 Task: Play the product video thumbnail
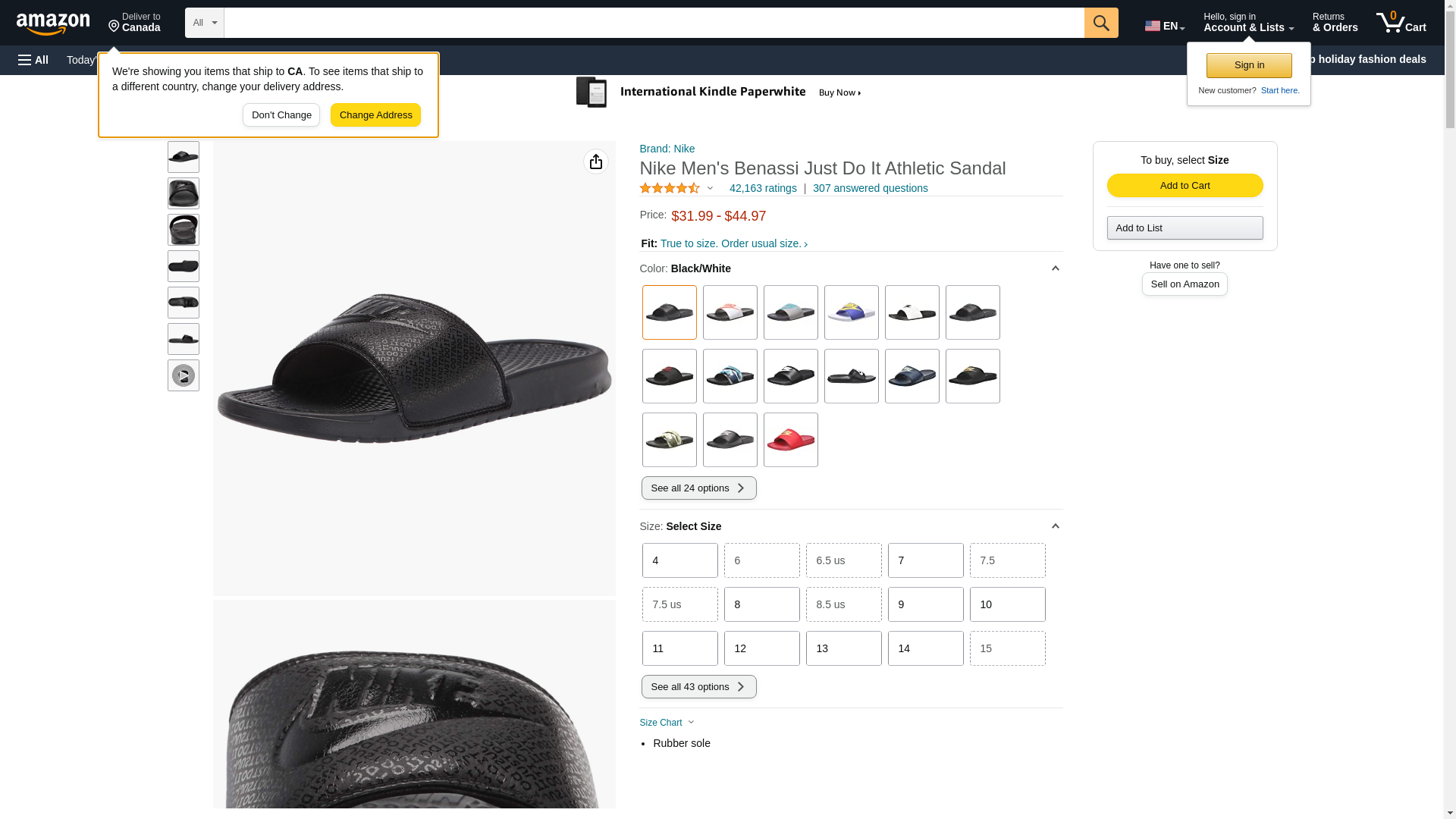click(184, 375)
